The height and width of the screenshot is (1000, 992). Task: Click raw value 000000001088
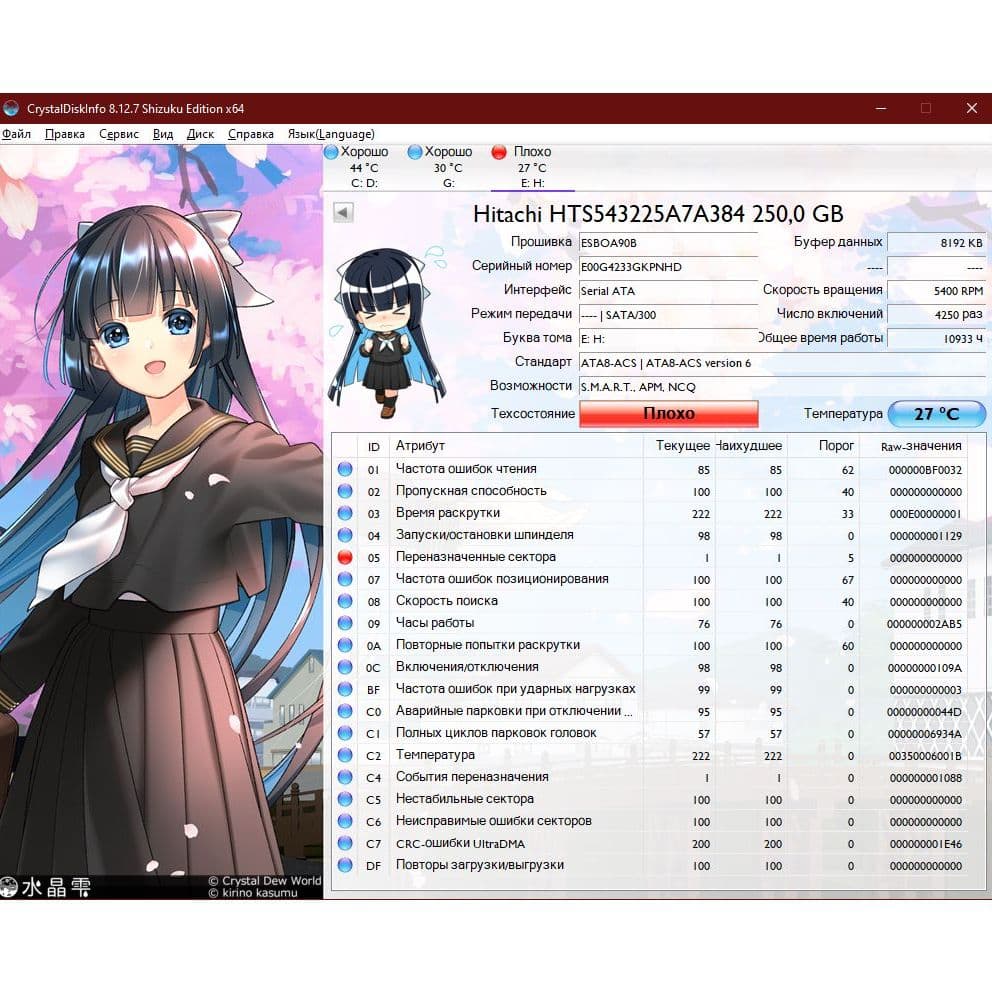926,778
